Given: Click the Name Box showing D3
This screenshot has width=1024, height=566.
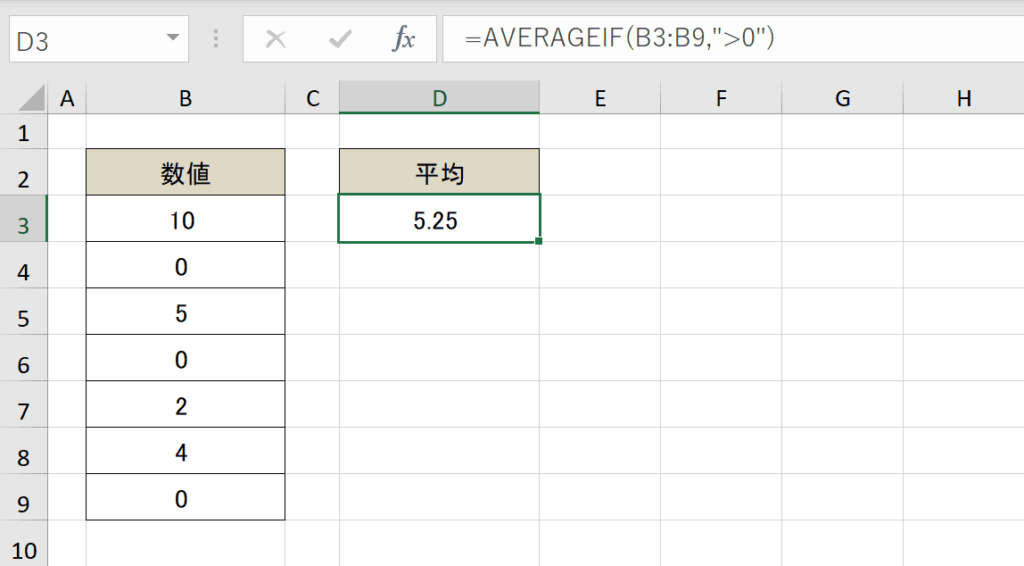Looking at the screenshot, I should coord(99,39).
